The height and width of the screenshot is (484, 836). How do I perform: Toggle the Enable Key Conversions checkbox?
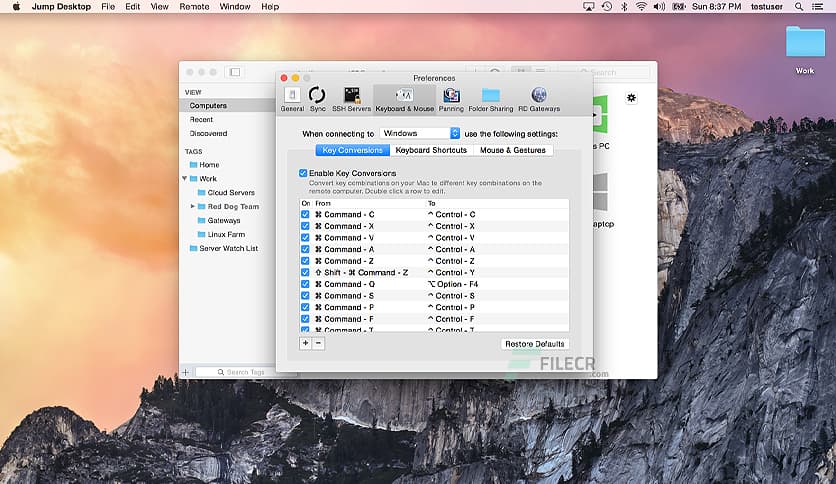(303, 173)
